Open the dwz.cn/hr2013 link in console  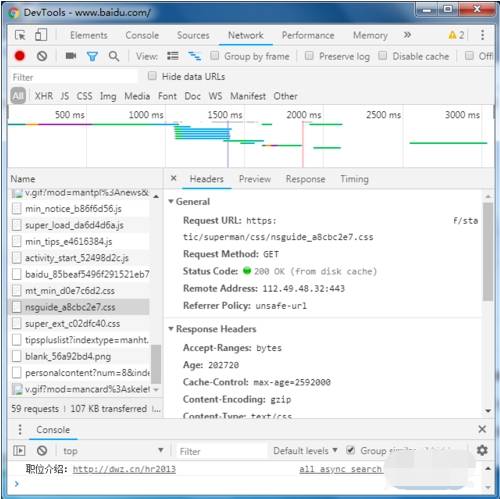[124, 469]
